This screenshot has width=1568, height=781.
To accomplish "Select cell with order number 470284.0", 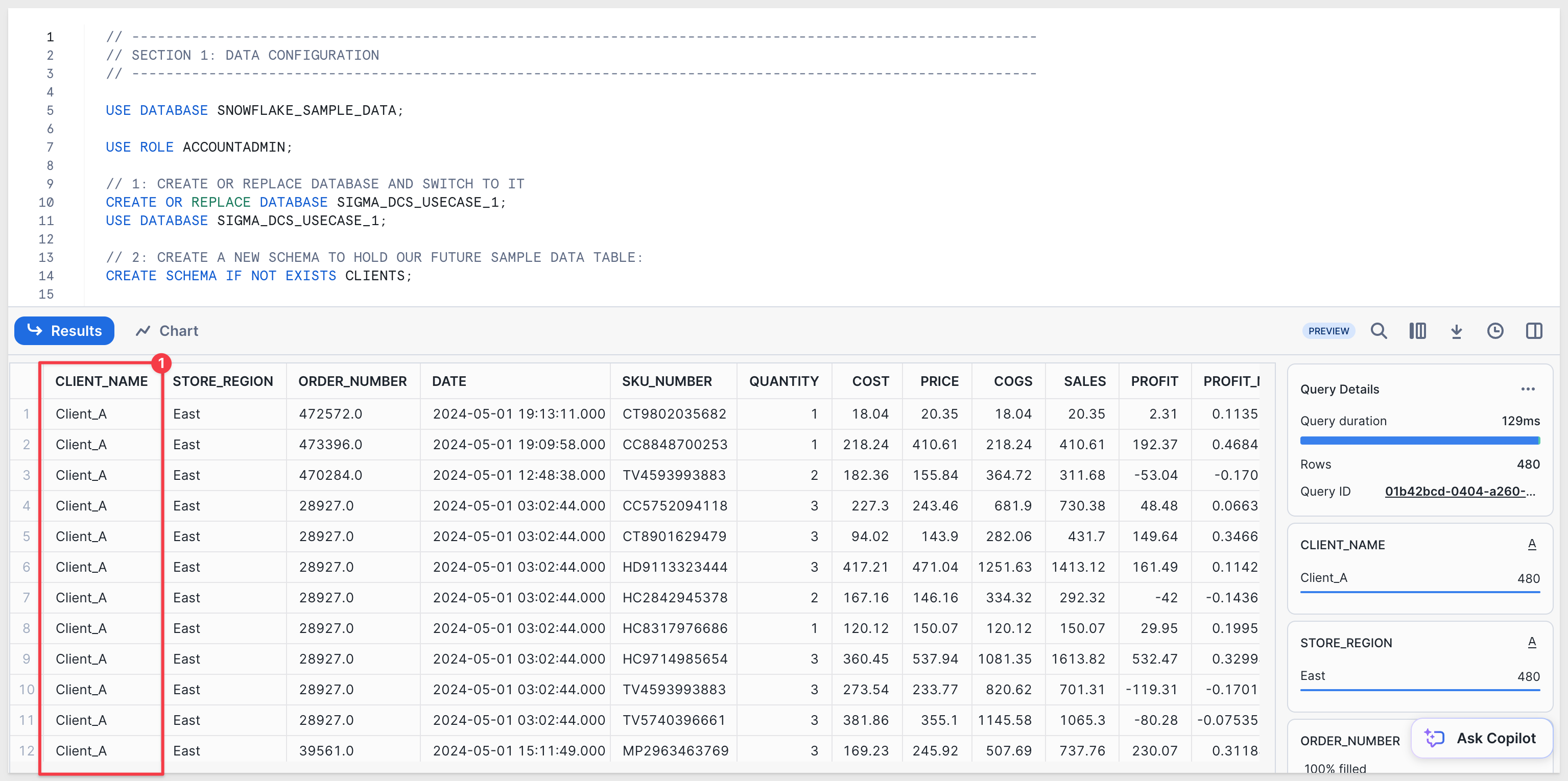I will point(352,475).
